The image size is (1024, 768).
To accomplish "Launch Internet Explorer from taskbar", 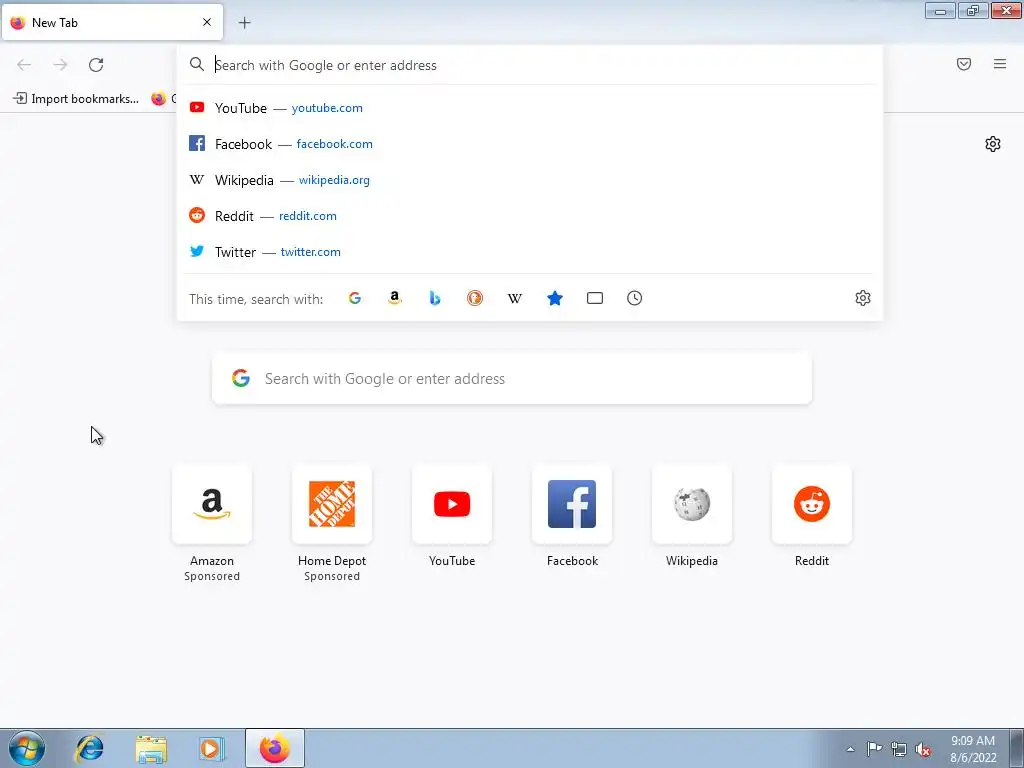I will pyautogui.click(x=89, y=748).
